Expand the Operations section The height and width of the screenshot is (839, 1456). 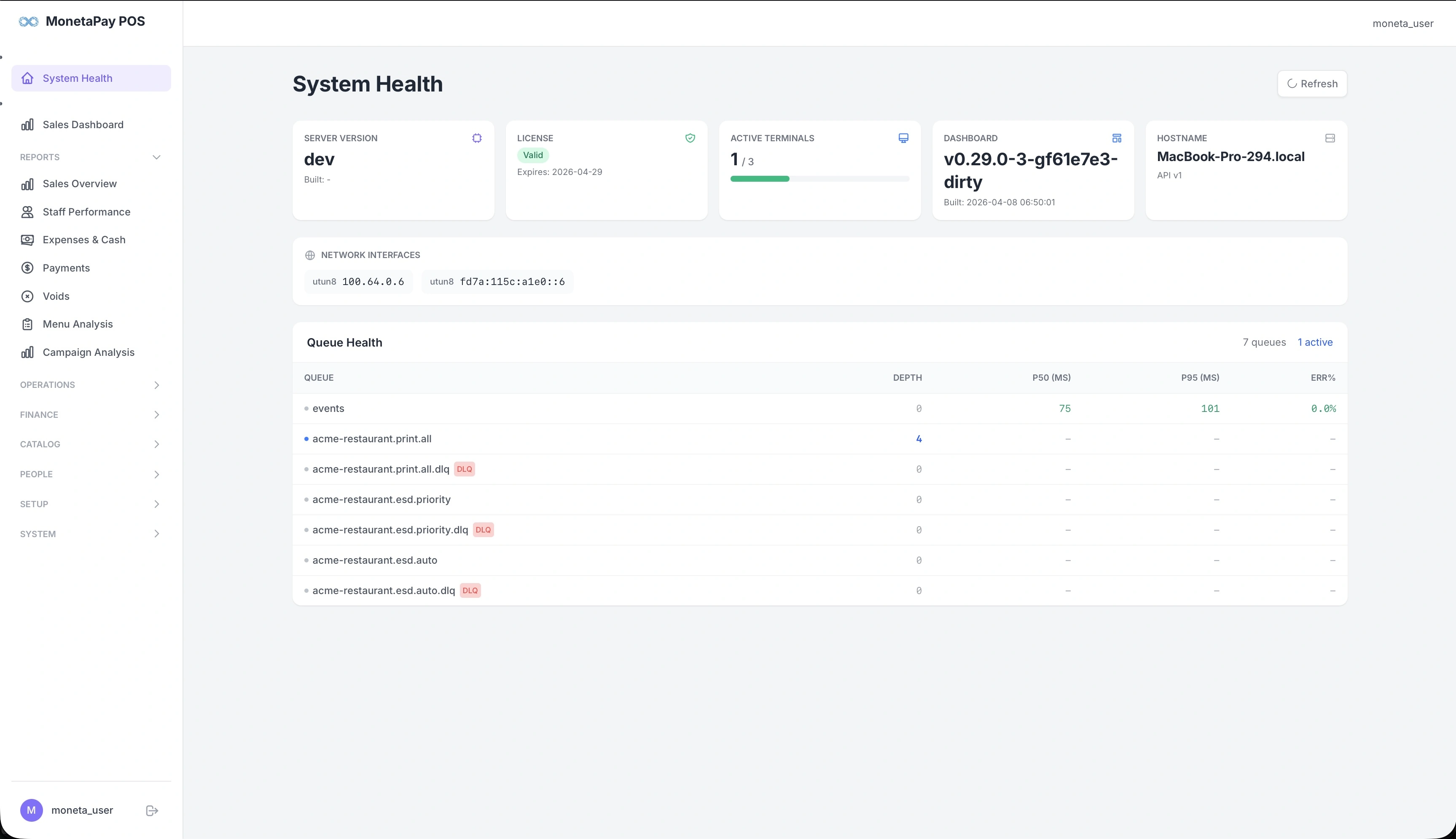tap(91, 385)
